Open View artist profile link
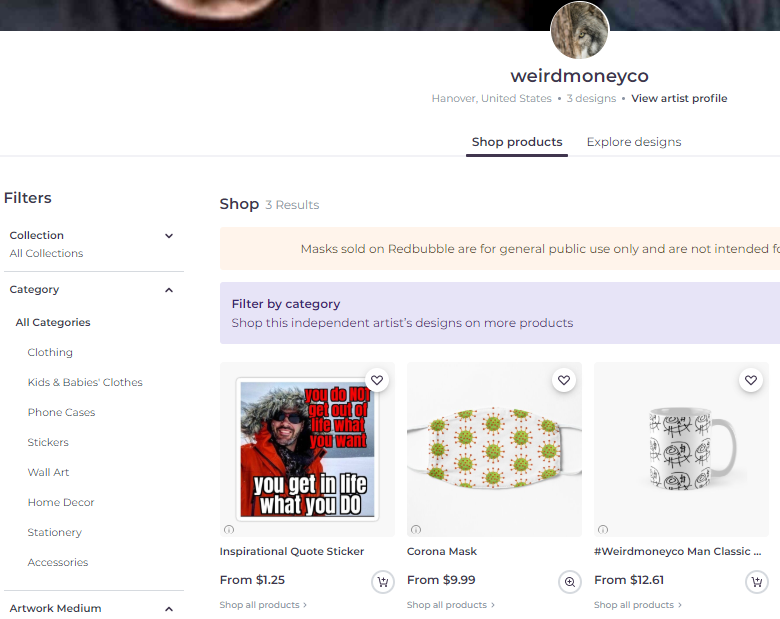 679,98
